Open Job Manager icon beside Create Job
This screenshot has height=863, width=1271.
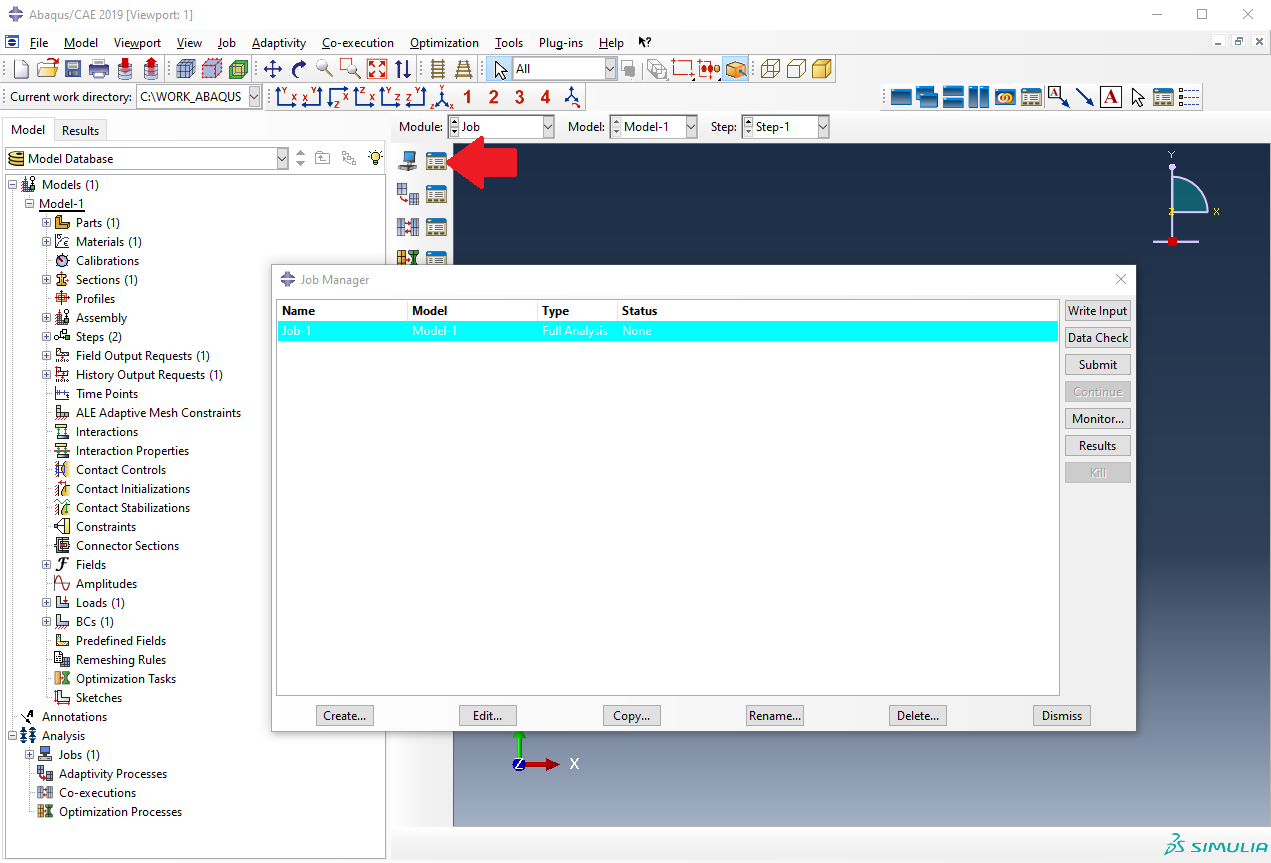(x=436, y=160)
